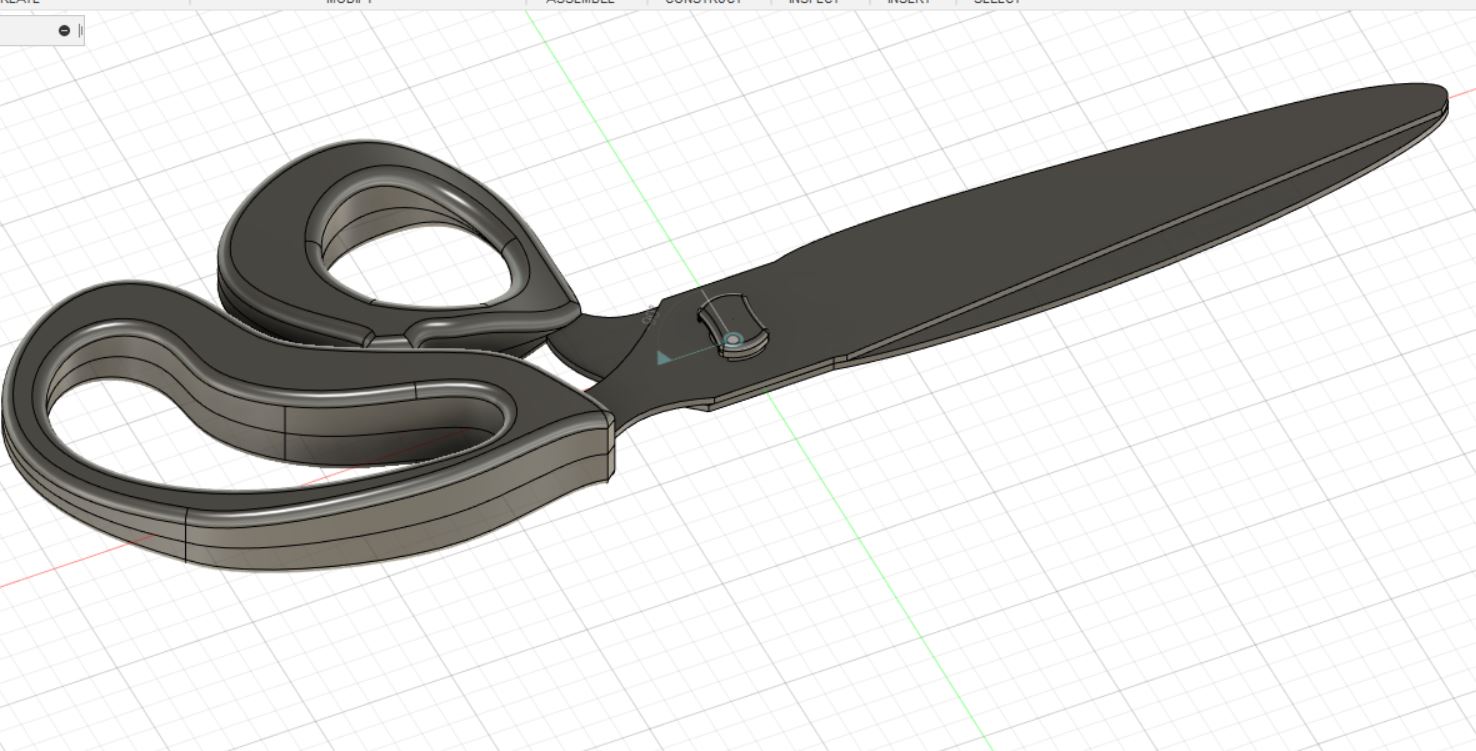The width and height of the screenshot is (1476, 751).
Task: Click the collapse minus icon on the browser bar
Action: 64,29
